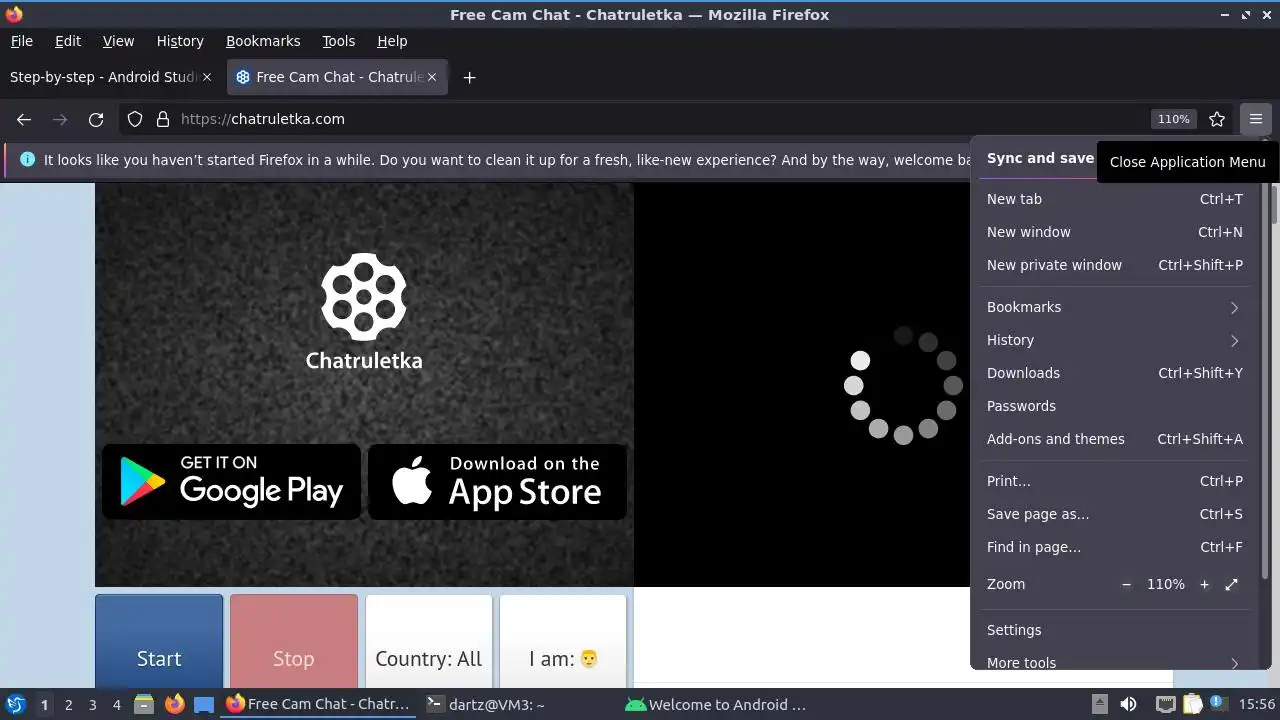Open a new tab with the plus button

tap(469, 77)
